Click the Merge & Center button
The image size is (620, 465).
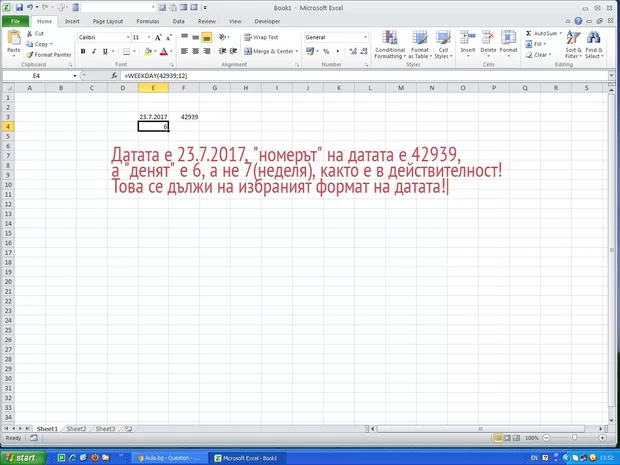268,51
